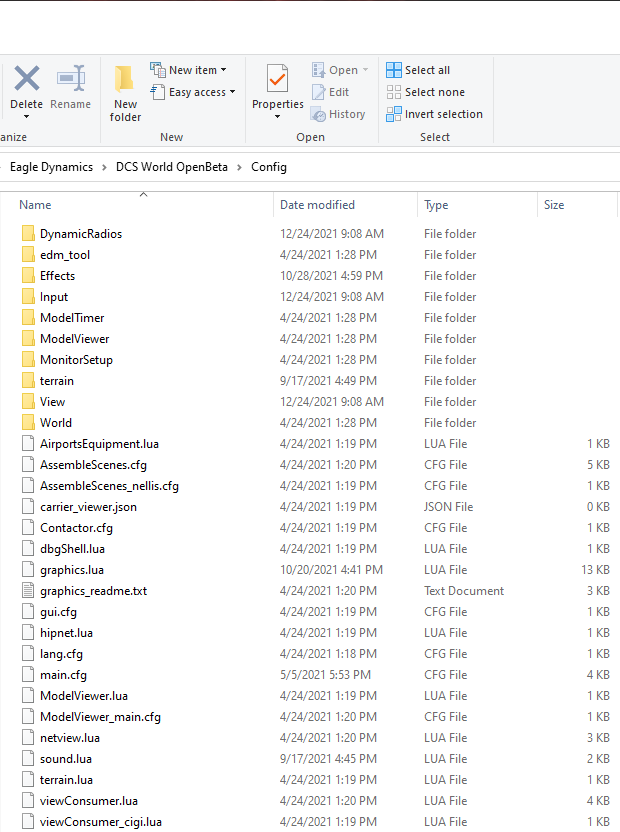Click the Easy access icon
Viewport: 620px width, 832px height.
pyautogui.click(x=158, y=92)
